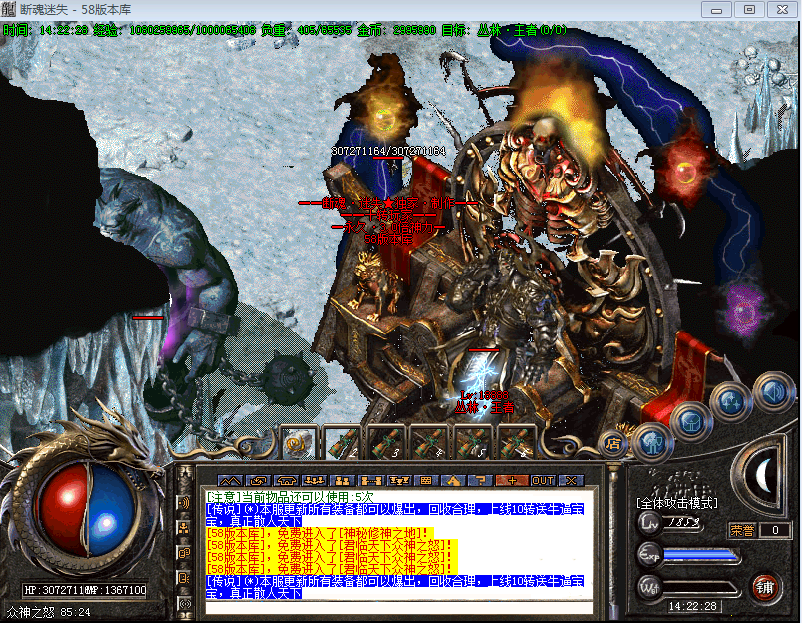
Task: Click the OUT button in chat toolbar
Action: 543,480
